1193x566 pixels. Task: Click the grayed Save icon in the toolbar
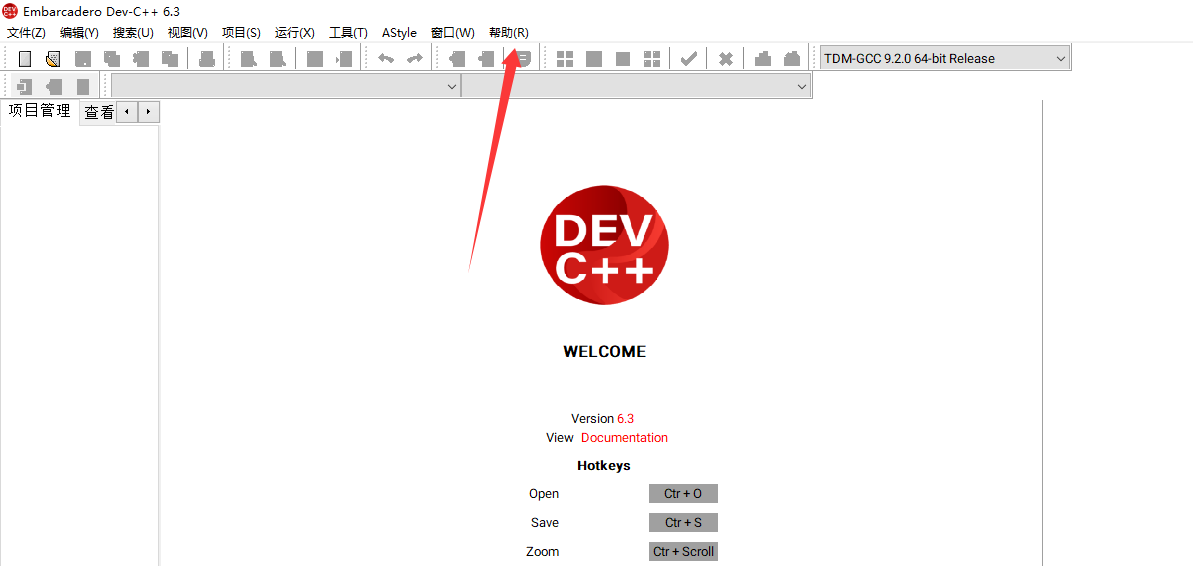pyautogui.click(x=83, y=59)
